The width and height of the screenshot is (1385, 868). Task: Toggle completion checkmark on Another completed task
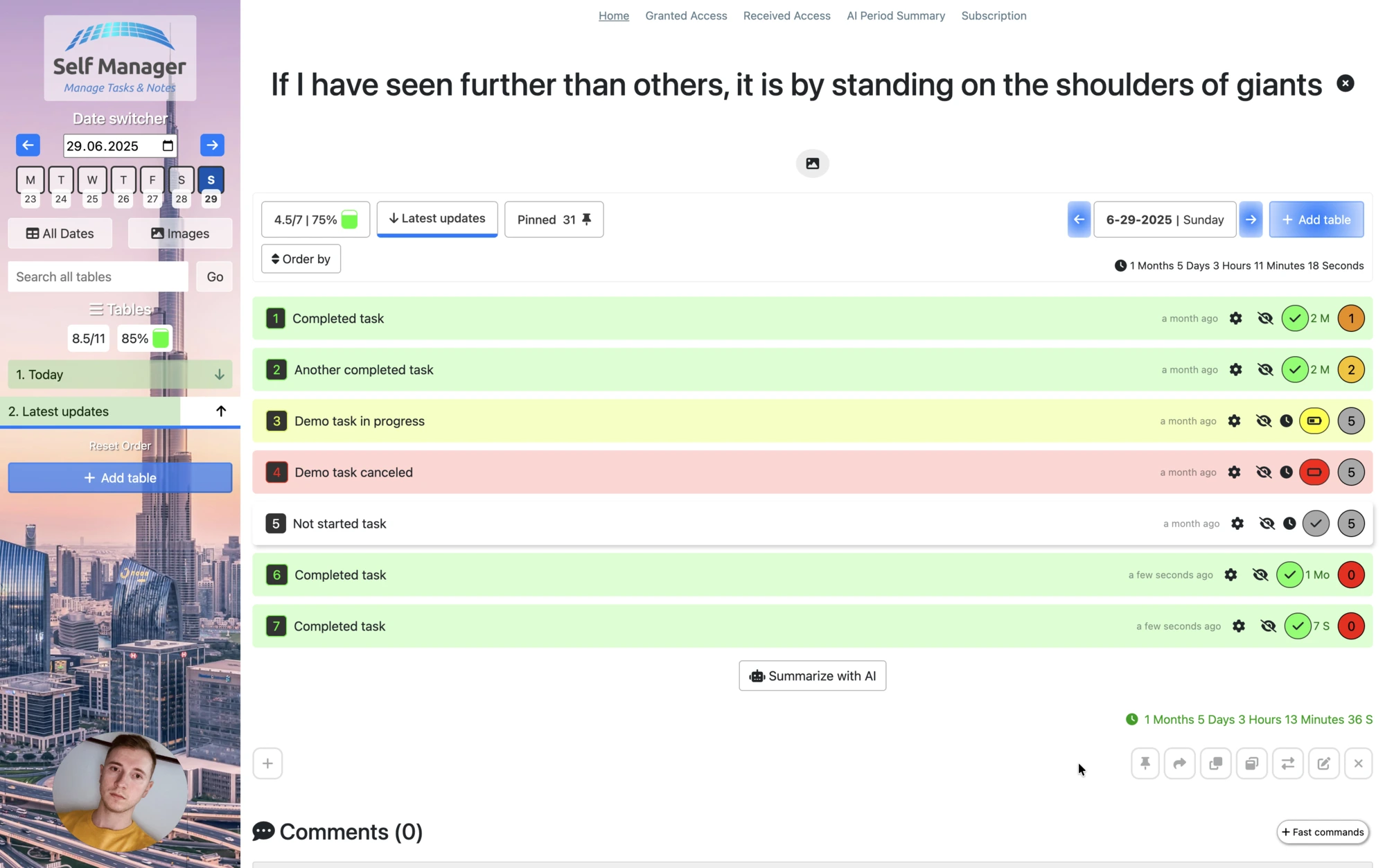[1295, 369]
